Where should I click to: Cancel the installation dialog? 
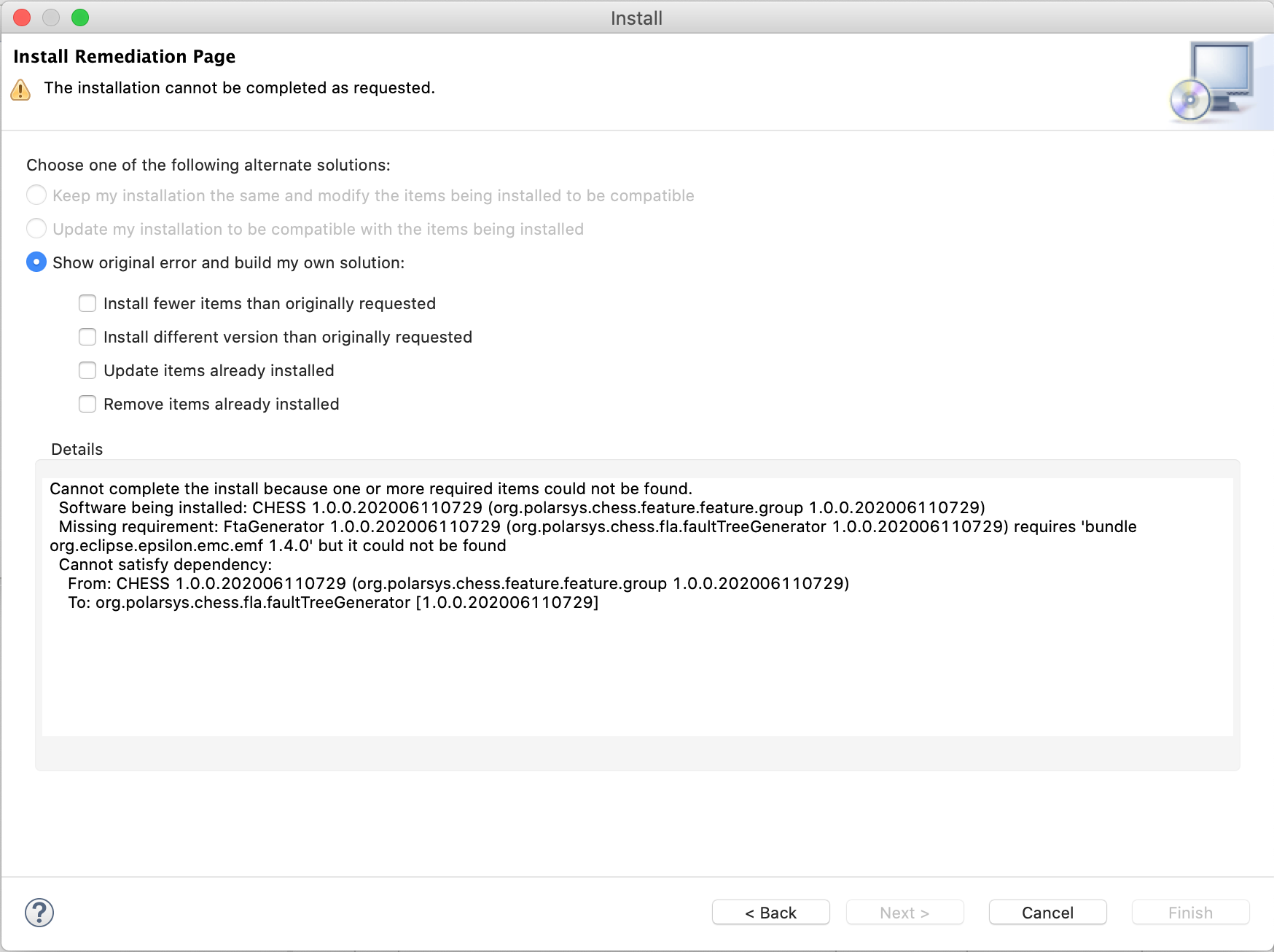pyautogui.click(x=1048, y=913)
